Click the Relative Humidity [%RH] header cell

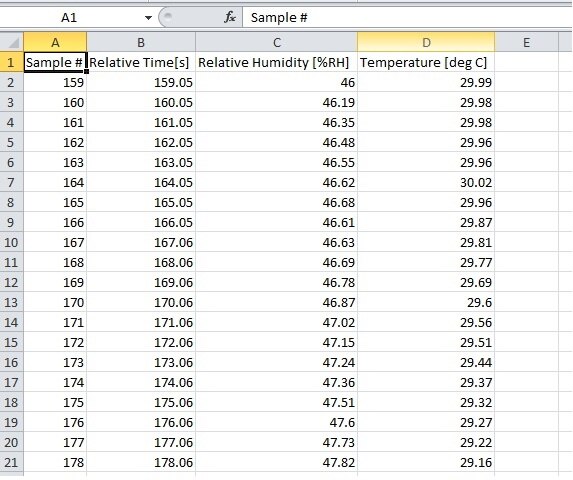click(x=277, y=62)
